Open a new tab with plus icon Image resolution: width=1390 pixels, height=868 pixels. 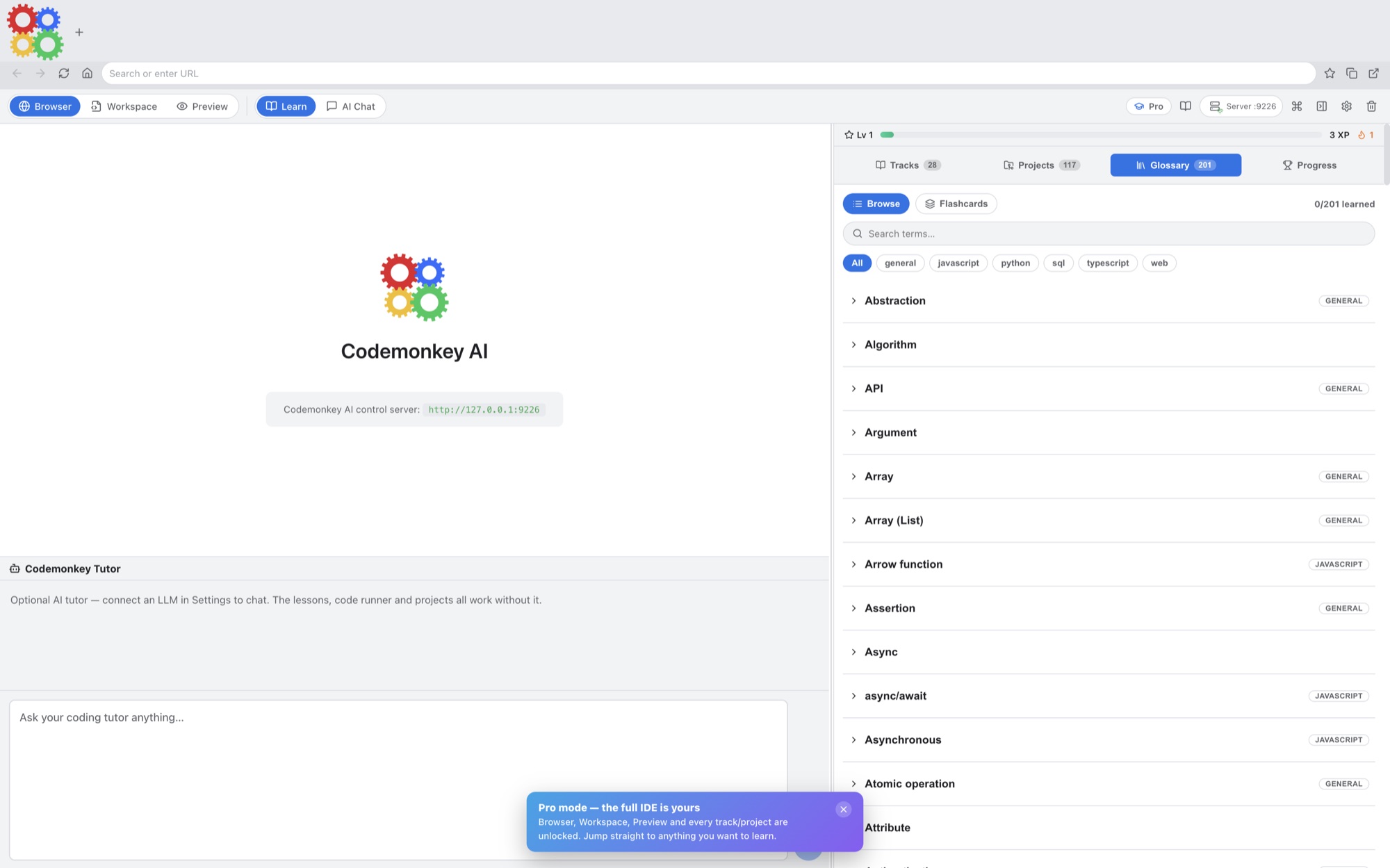(79, 32)
